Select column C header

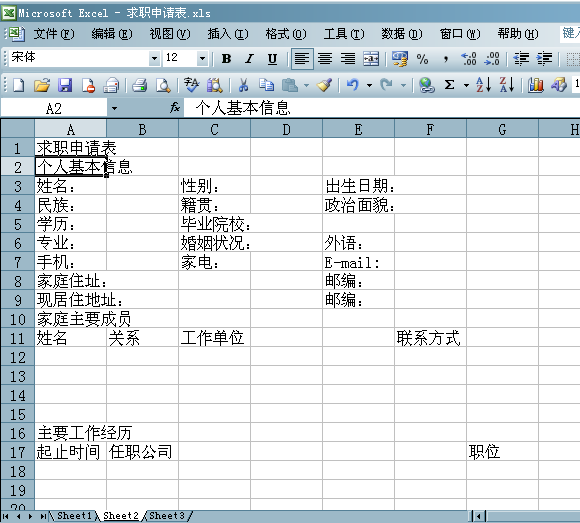[x=214, y=129]
